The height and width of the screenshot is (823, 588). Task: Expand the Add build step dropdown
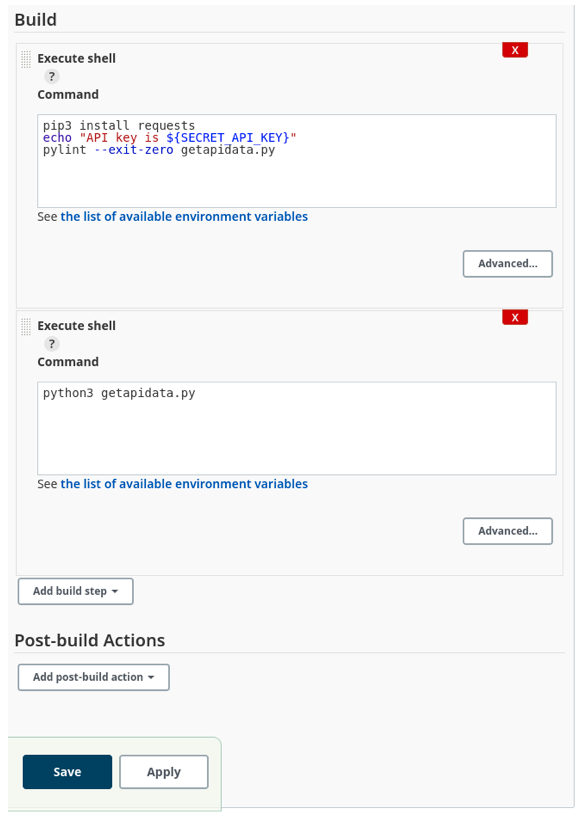[76, 591]
